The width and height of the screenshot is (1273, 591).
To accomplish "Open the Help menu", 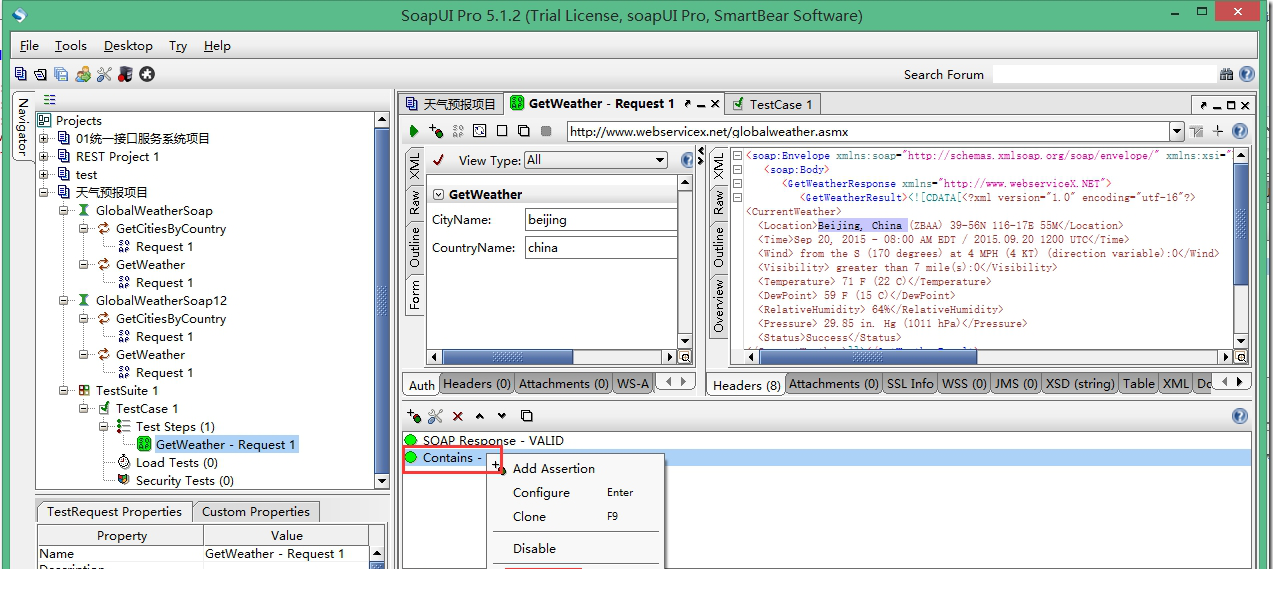I will [217, 46].
